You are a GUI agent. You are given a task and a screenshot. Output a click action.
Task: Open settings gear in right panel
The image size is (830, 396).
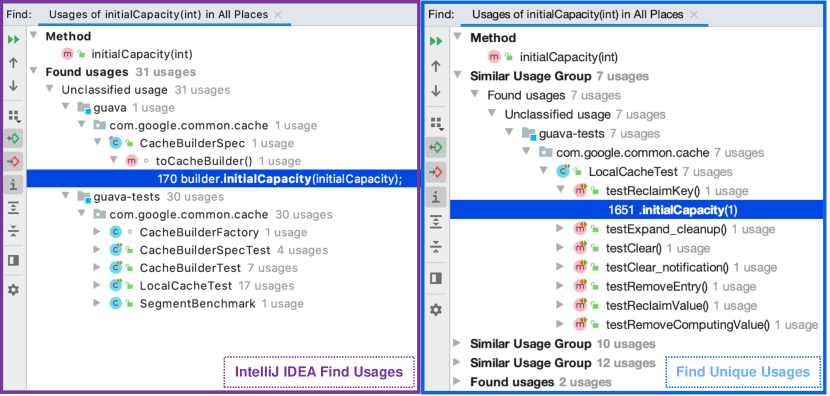pyautogui.click(x=436, y=310)
